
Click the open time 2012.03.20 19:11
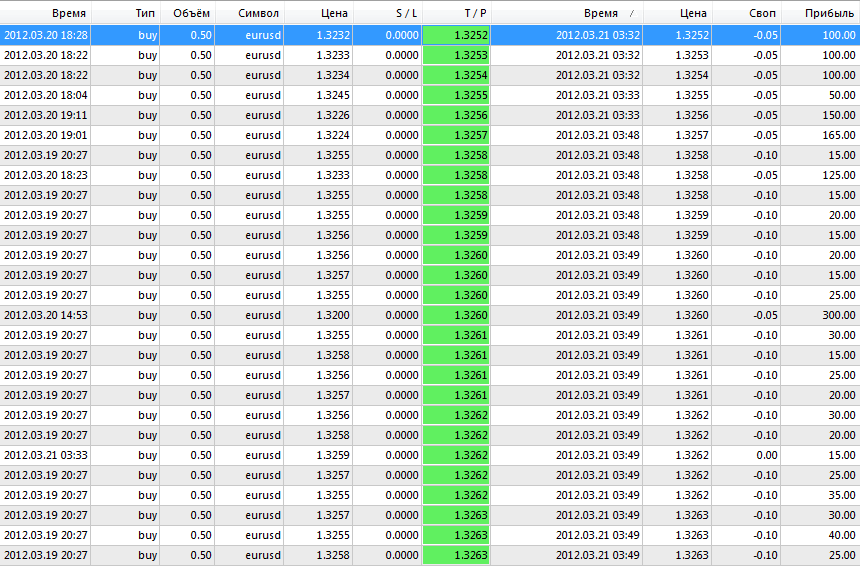coord(46,115)
